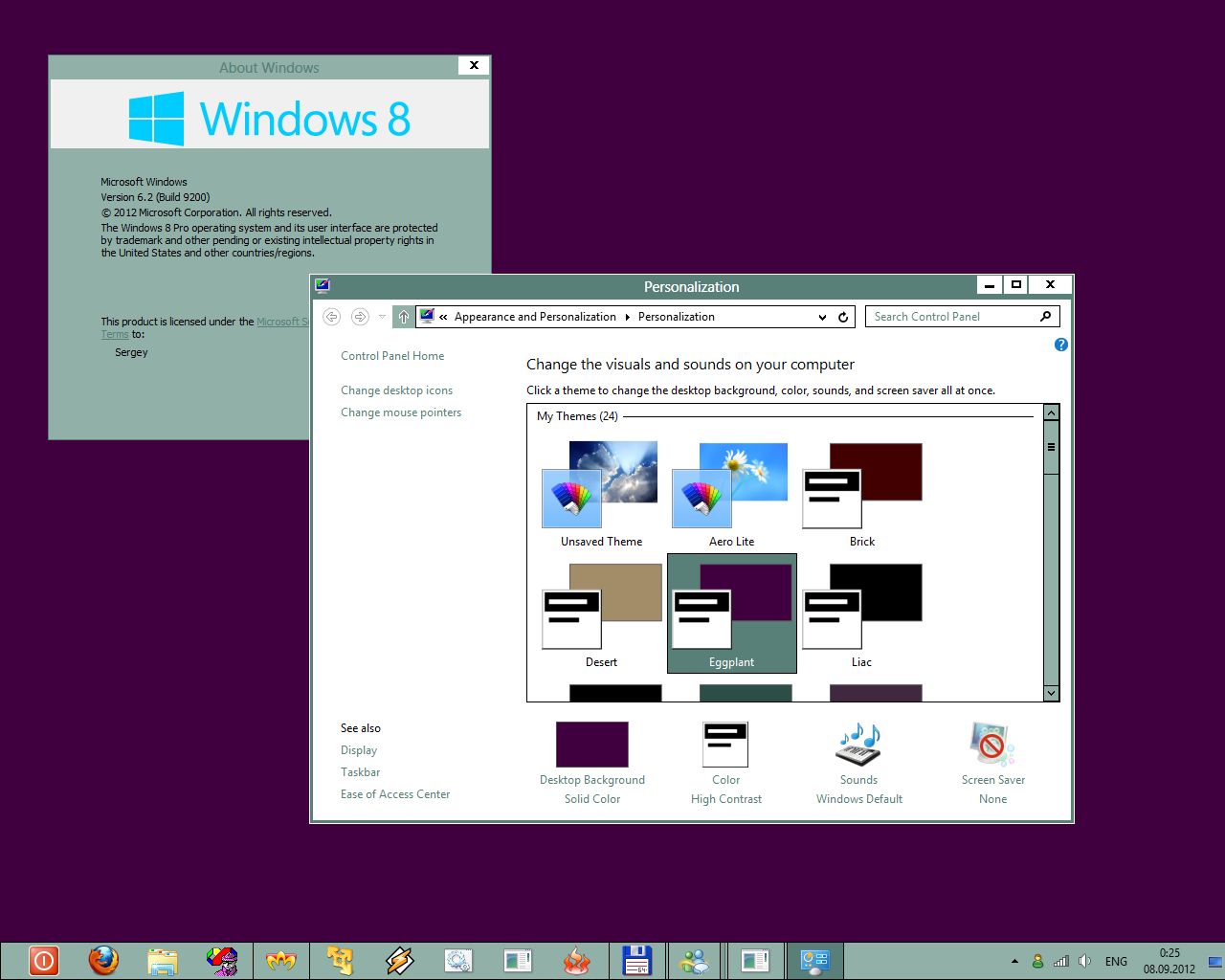This screenshot has height=980, width=1225.
Task: Open the blue floppy disk taskbar icon
Action: [x=636, y=960]
